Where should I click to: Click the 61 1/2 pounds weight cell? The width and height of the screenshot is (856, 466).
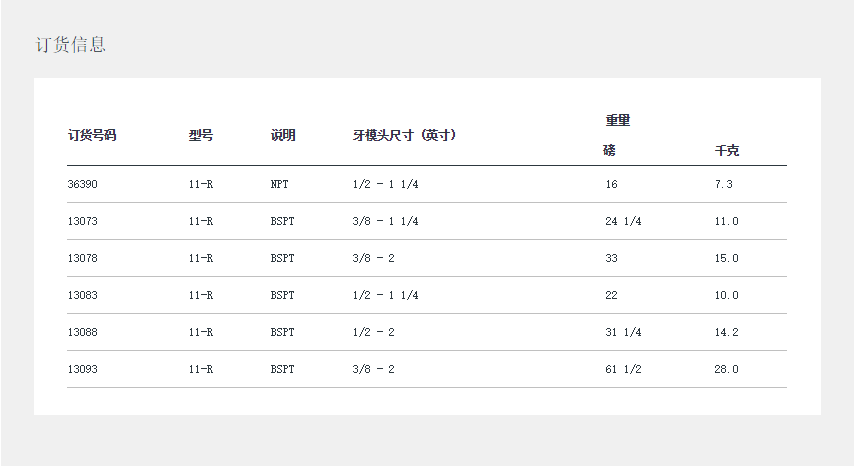(x=623, y=369)
